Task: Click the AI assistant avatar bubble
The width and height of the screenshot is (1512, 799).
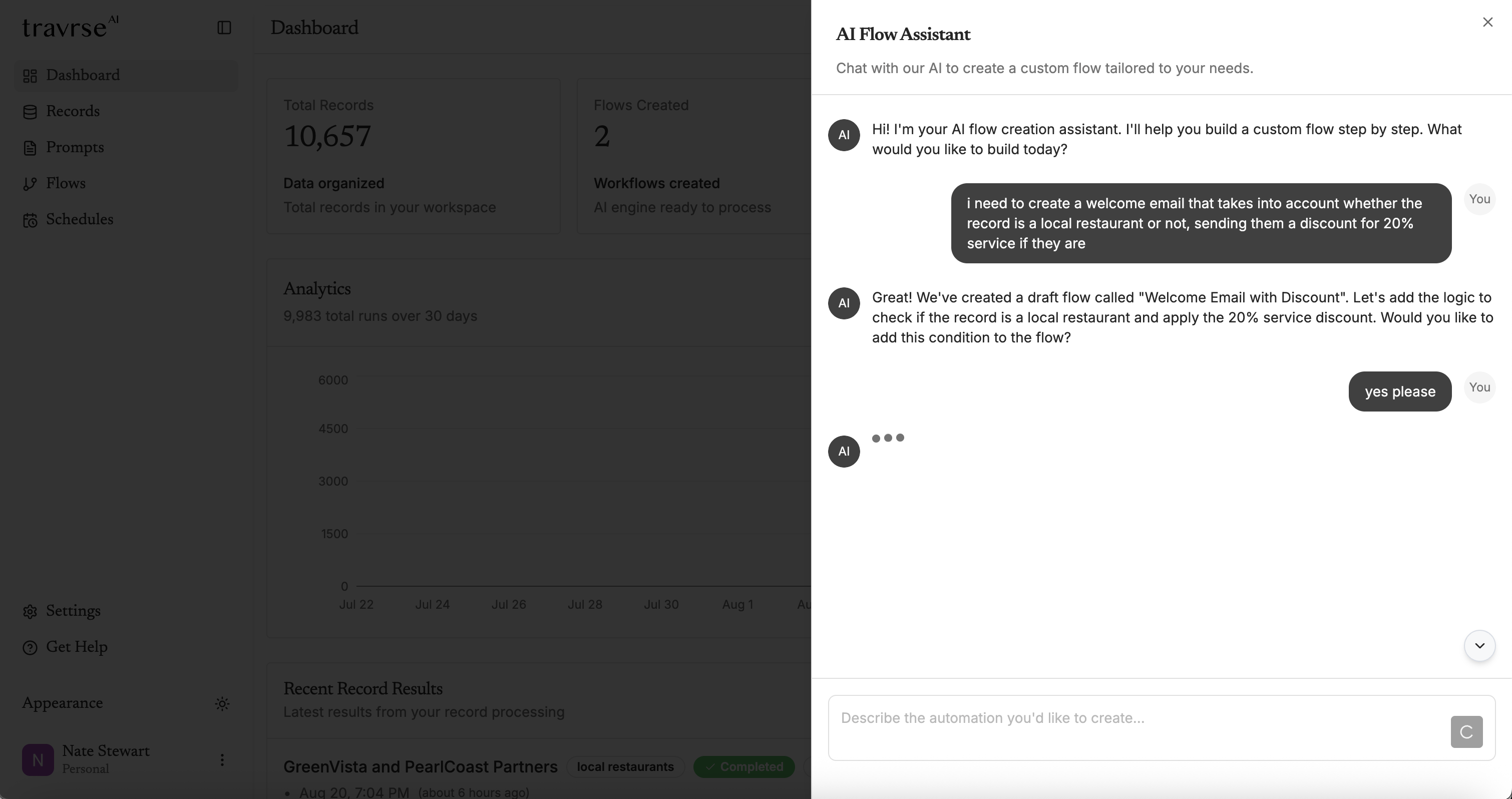Action: tap(844, 135)
